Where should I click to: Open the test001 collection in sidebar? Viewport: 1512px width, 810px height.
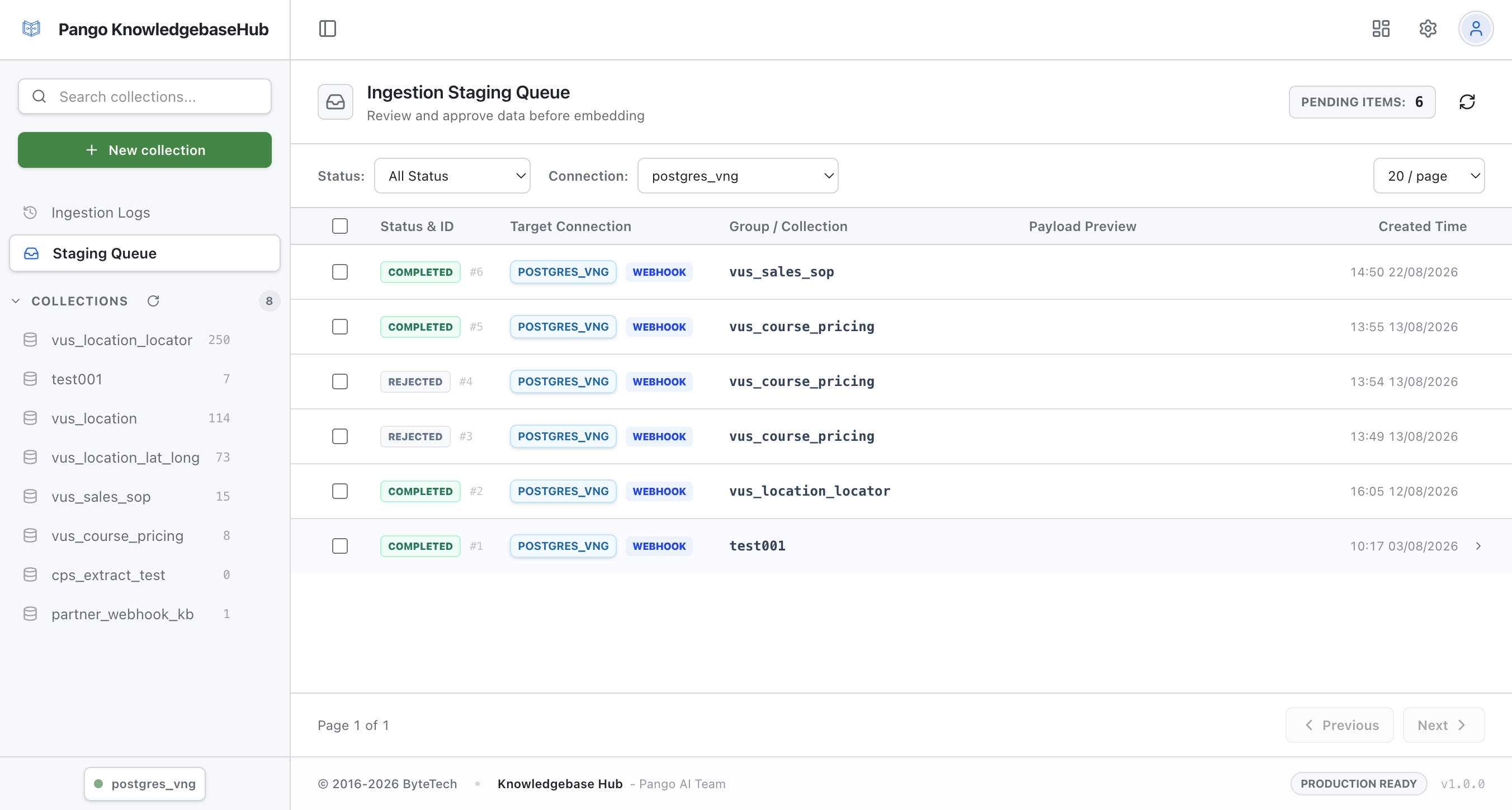(x=144, y=379)
